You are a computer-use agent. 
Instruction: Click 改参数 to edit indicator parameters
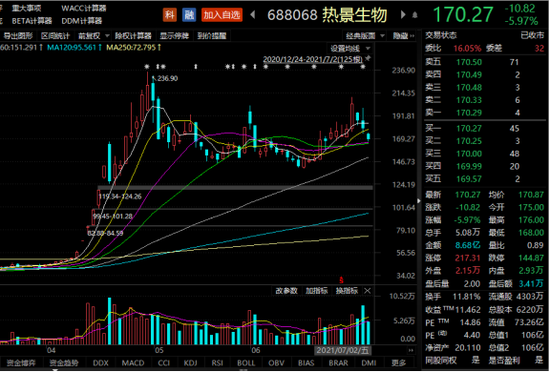(x=286, y=291)
